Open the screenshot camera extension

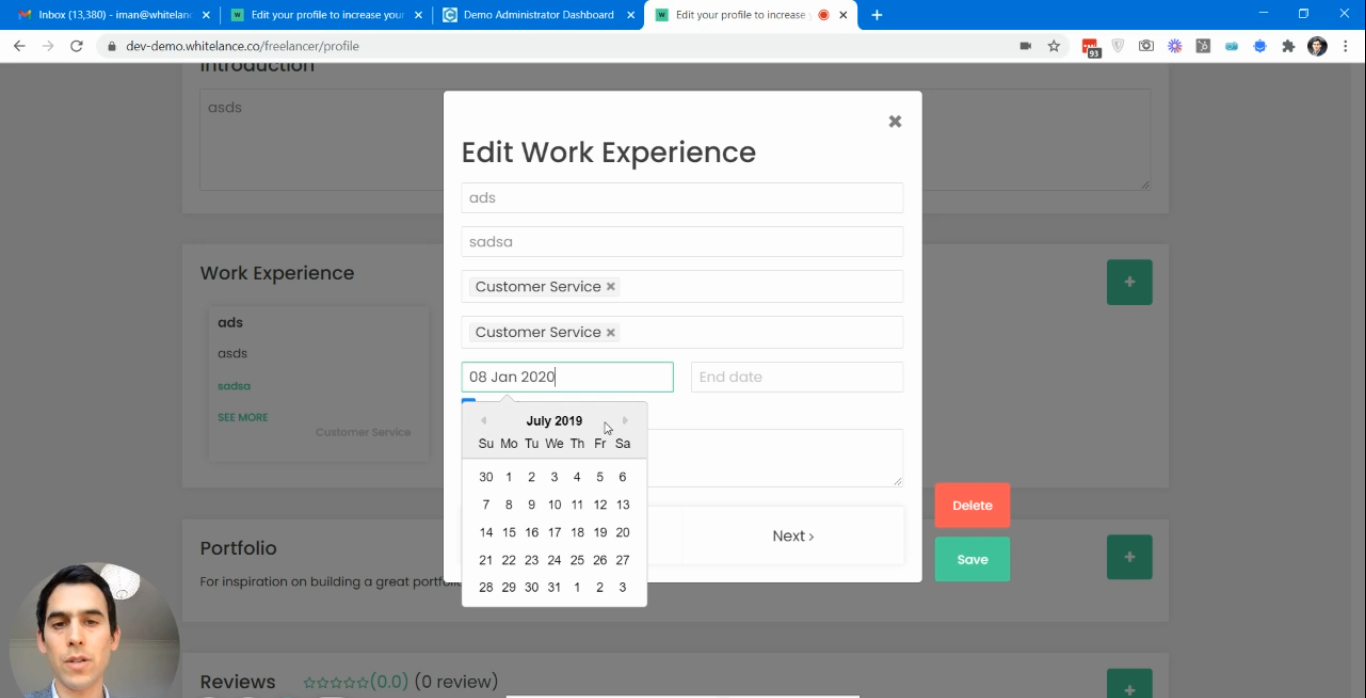[x=1146, y=46]
